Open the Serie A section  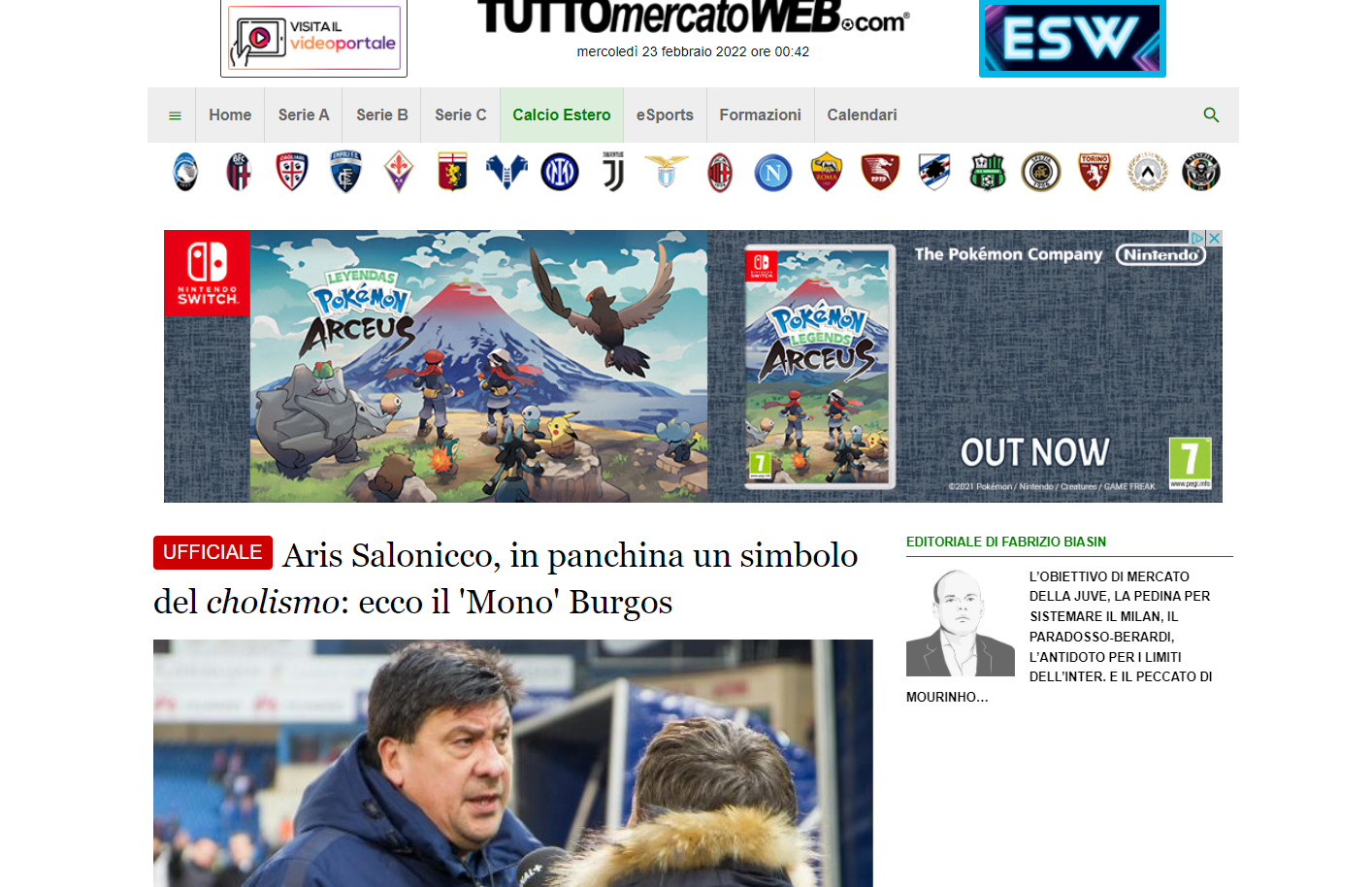(x=304, y=115)
